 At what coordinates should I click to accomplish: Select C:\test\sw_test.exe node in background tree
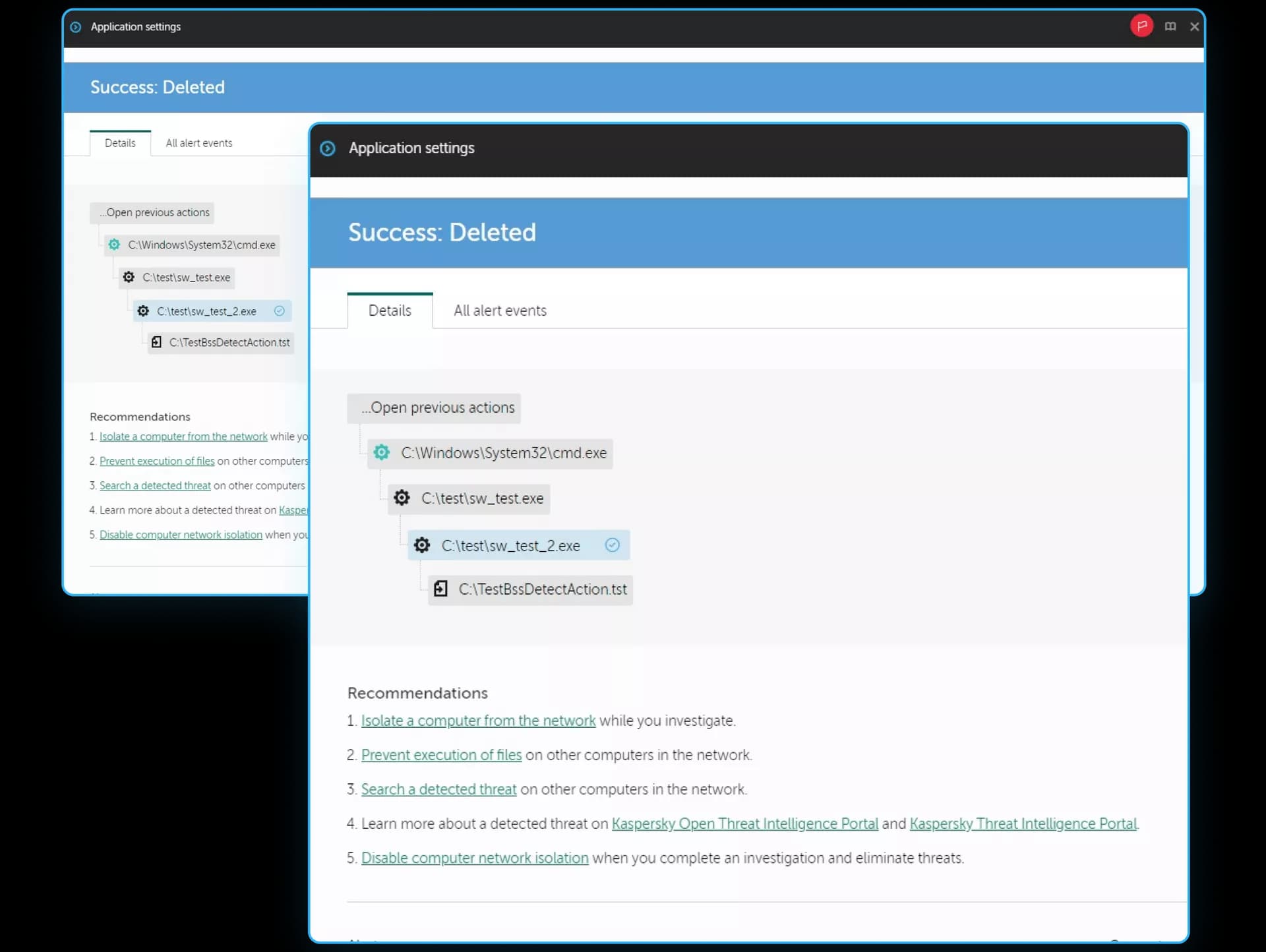(x=185, y=278)
